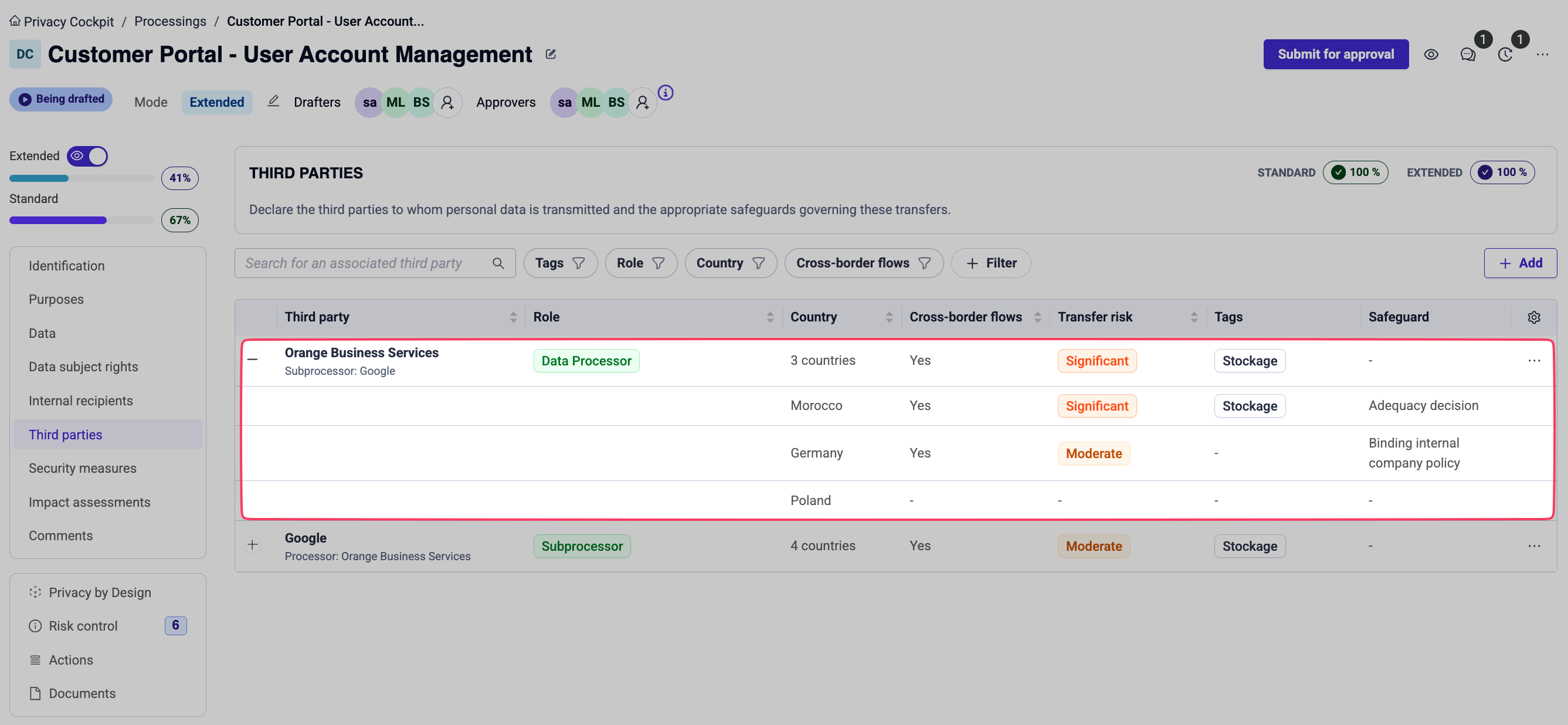The width and height of the screenshot is (1568, 725).
Task: Click the Standard 67% progress bar
Action: click(81, 221)
